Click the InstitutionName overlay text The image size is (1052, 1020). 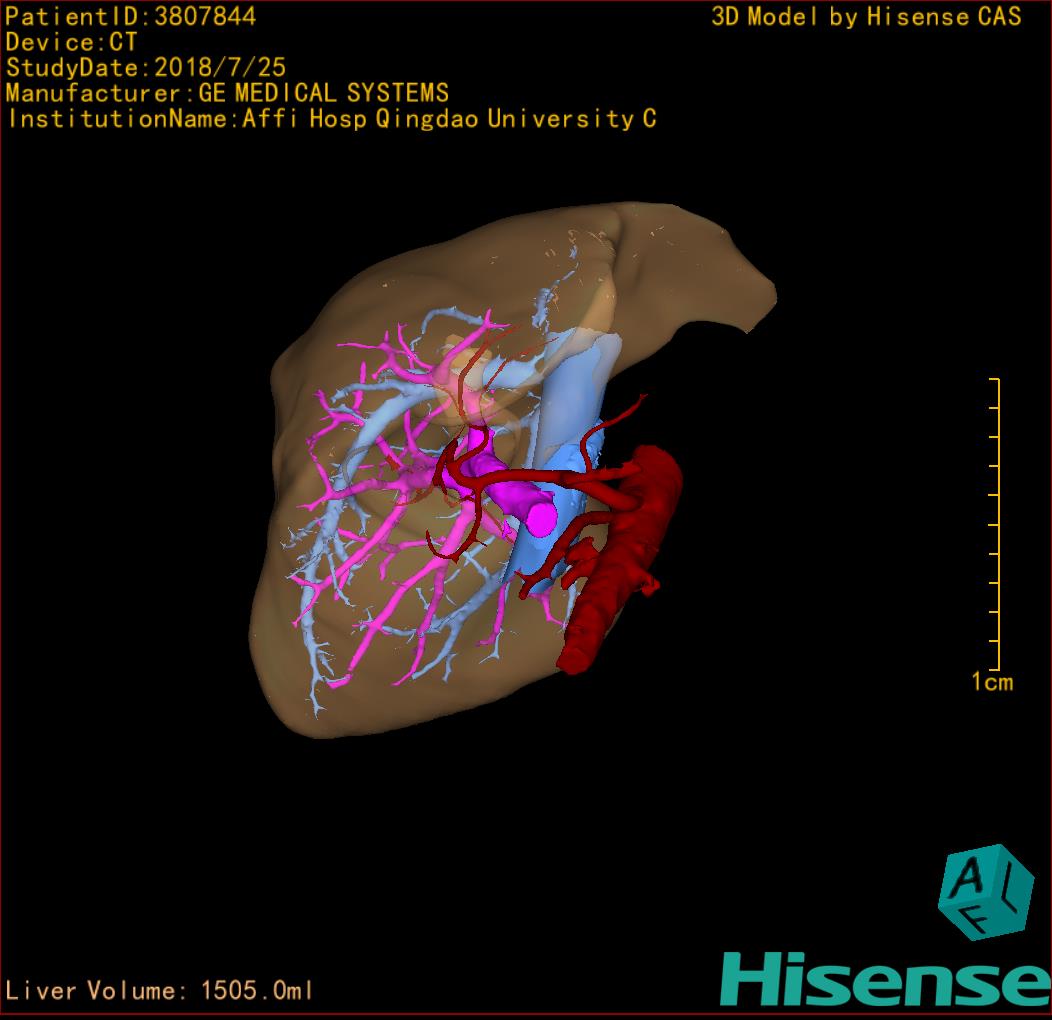[x=331, y=119]
